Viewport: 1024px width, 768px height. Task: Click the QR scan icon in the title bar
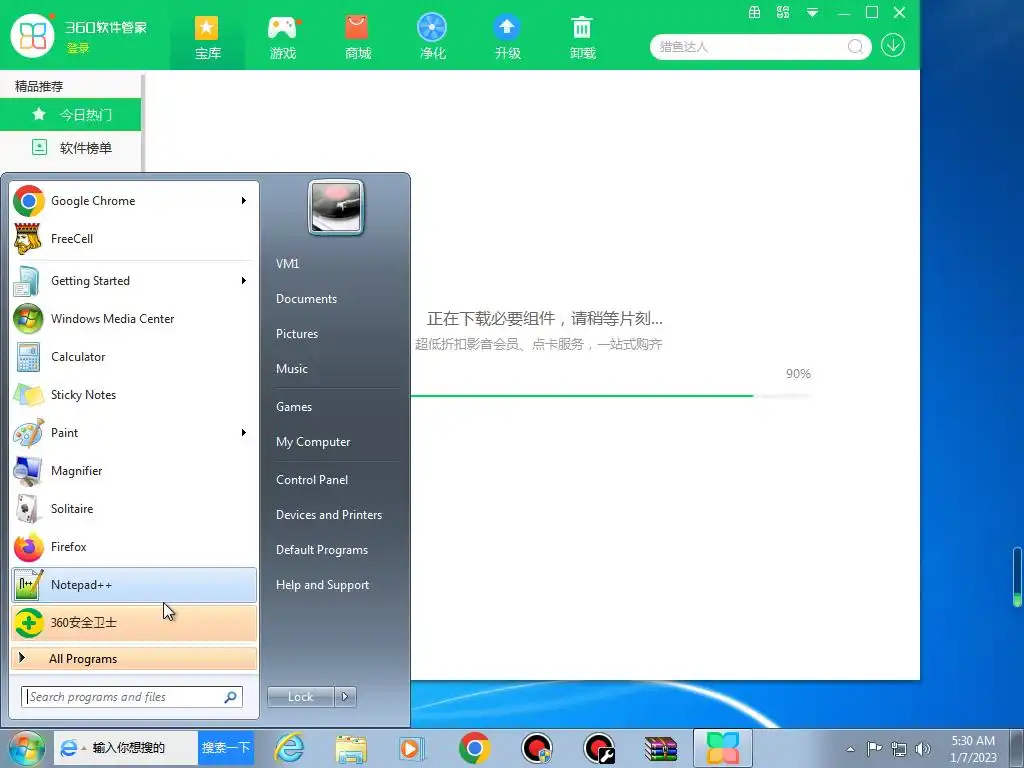coord(783,12)
